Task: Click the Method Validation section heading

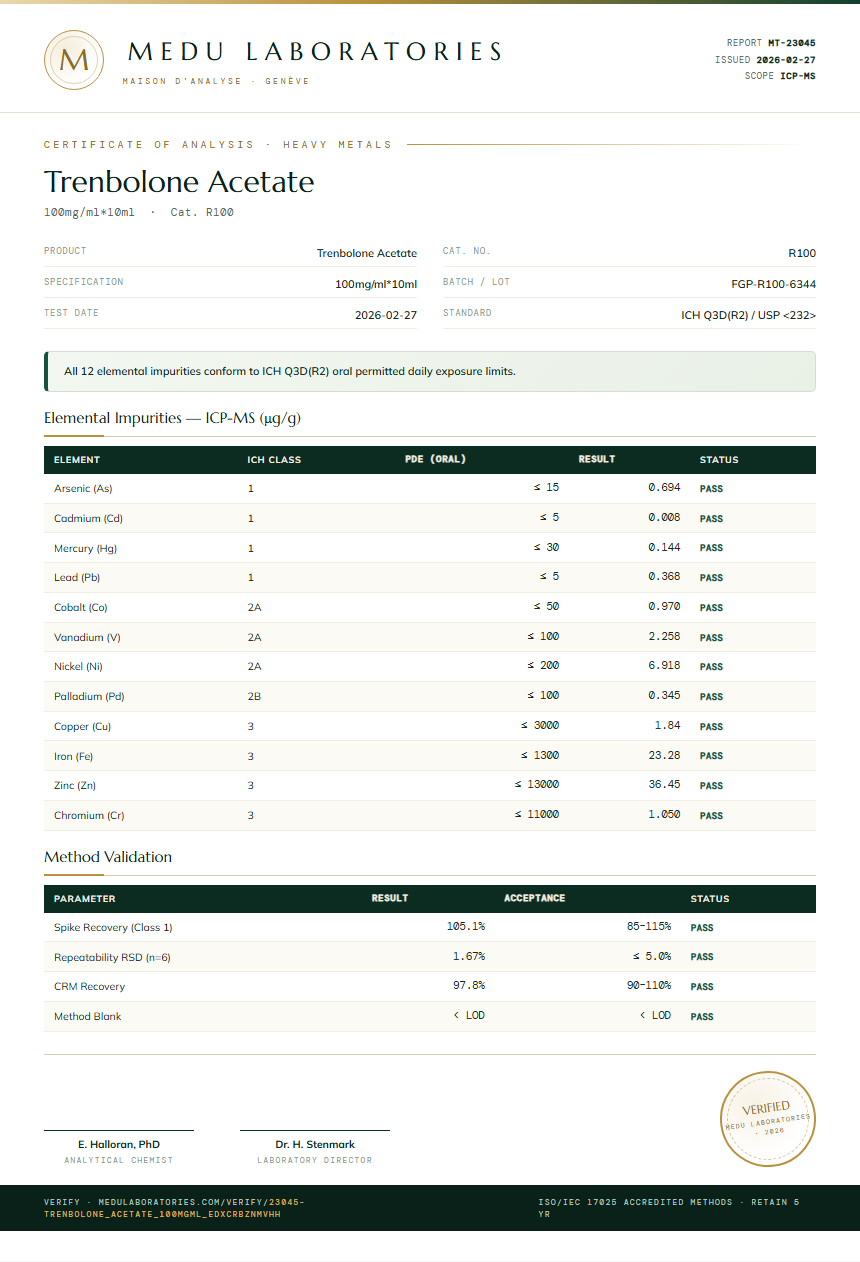Action: tap(108, 857)
